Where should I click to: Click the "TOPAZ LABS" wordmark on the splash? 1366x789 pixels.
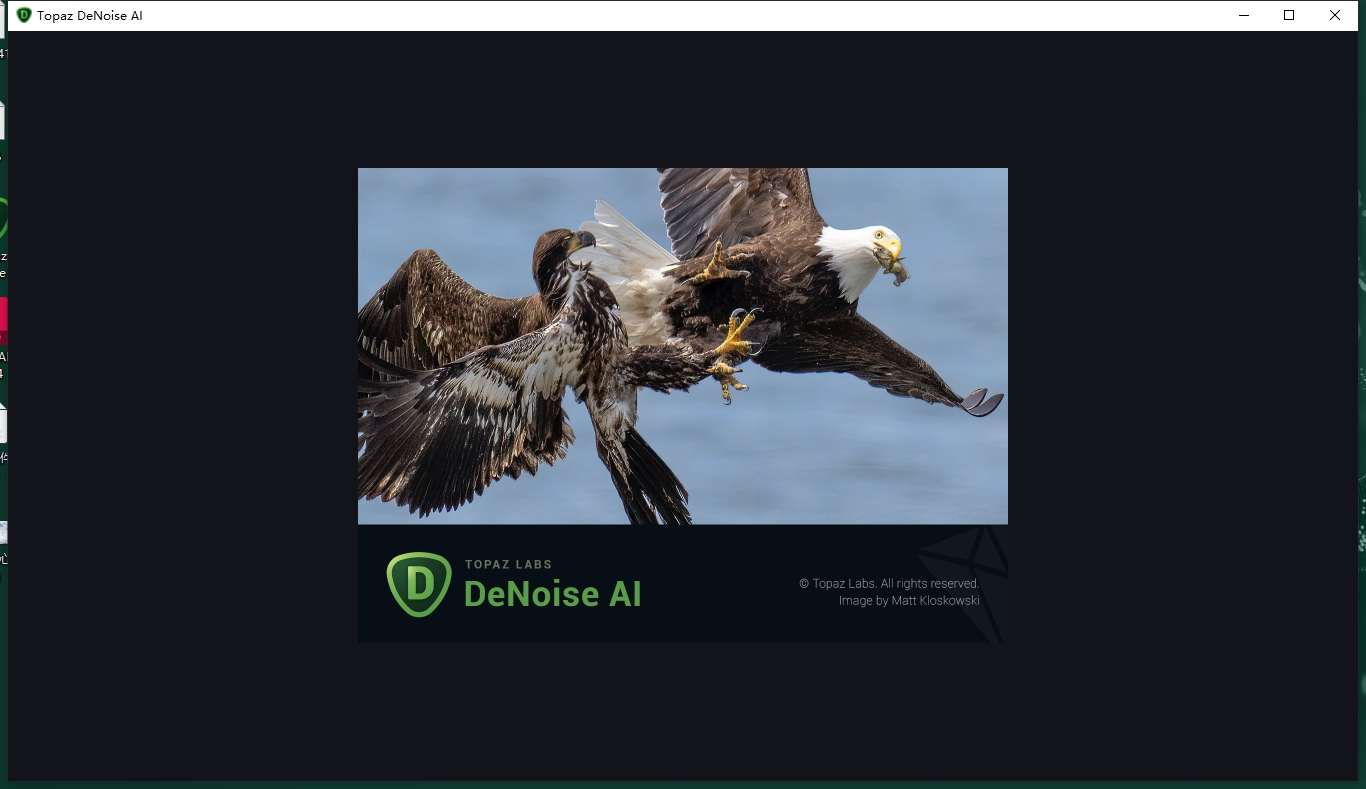click(x=509, y=564)
